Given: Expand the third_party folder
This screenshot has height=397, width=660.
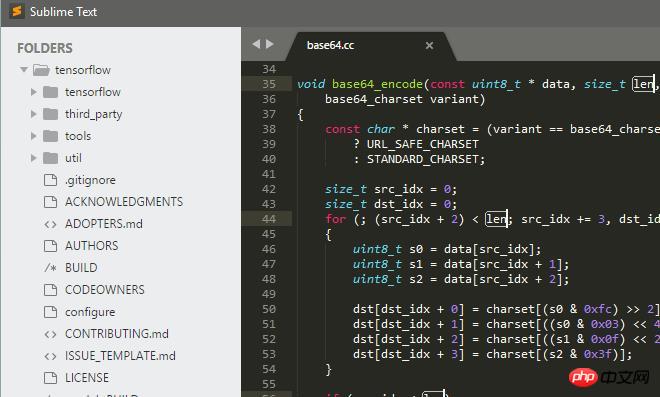Looking at the screenshot, I should click(34, 114).
